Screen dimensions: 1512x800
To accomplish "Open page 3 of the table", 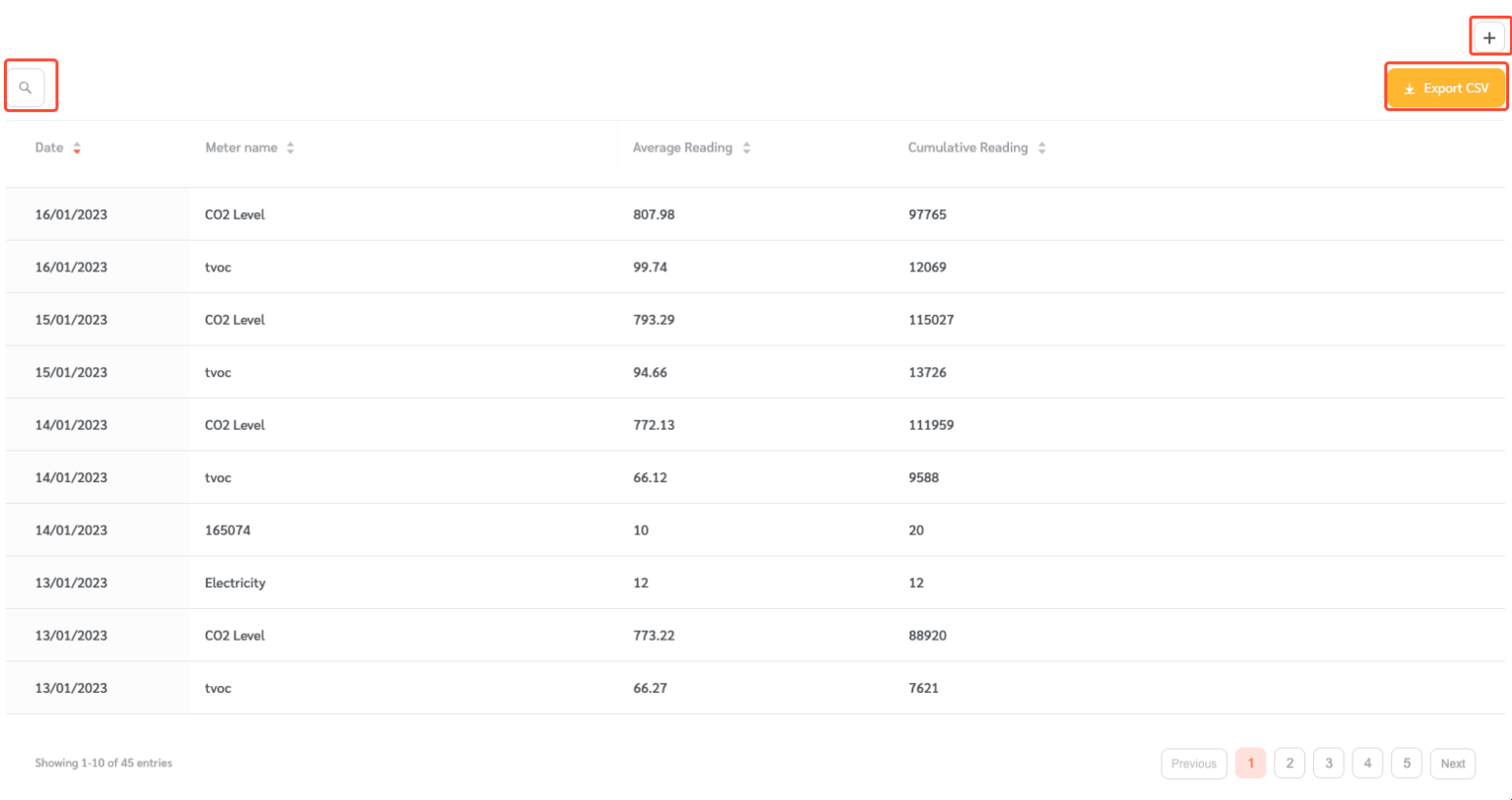I will (x=1328, y=763).
